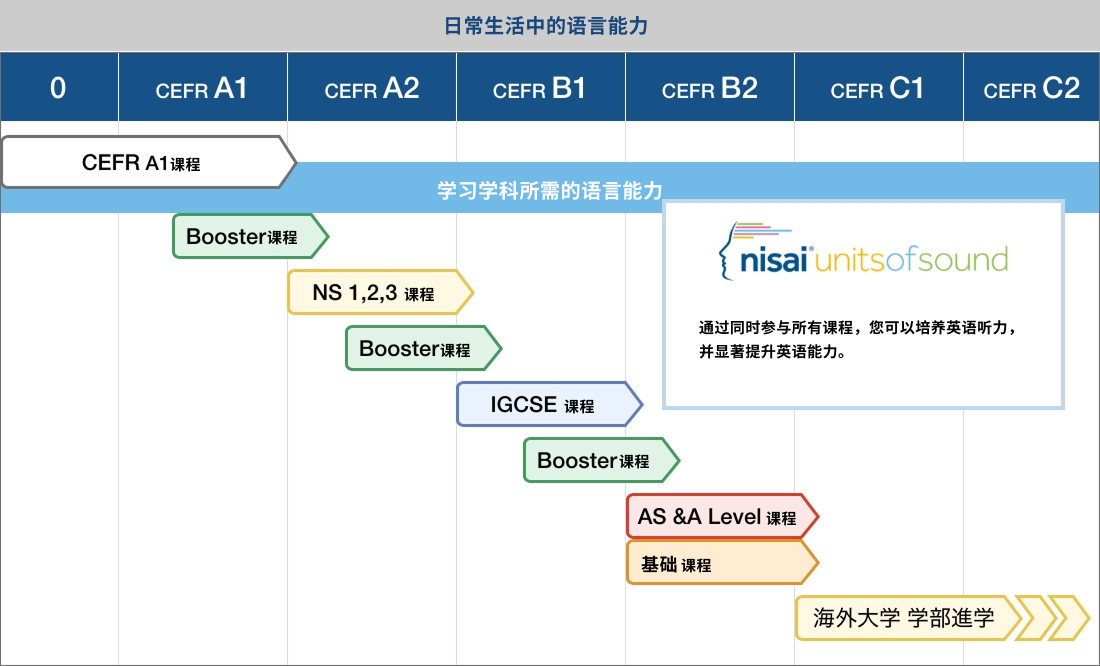Click the Booster课程 box between NS 1,2,3 and IGCSE

(416, 349)
